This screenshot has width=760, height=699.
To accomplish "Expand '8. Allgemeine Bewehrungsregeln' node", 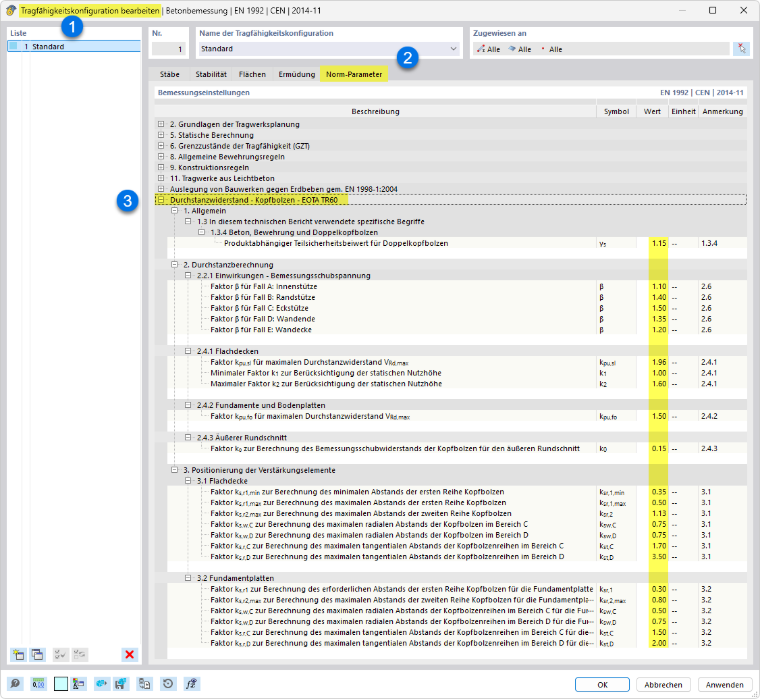I will pyautogui.click(x=161, y=157).
